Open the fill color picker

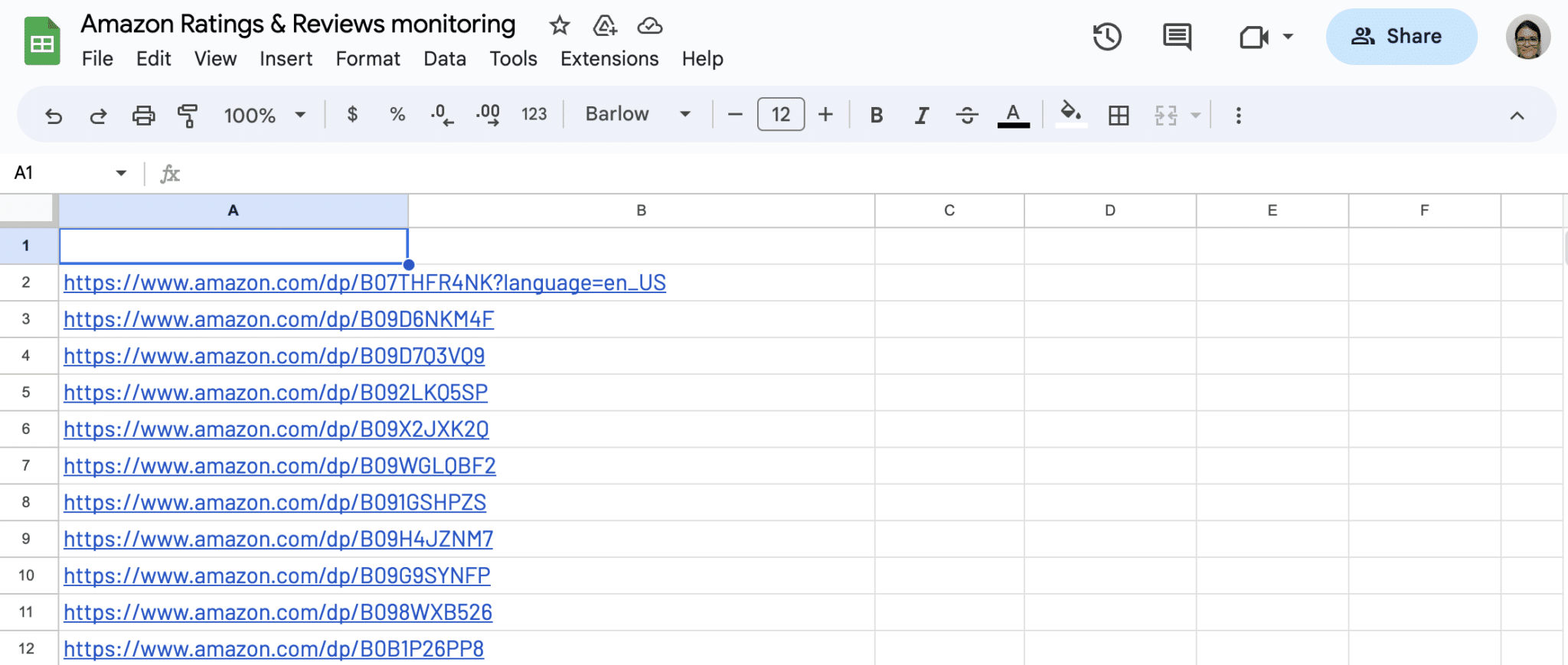click(x=1070, y=115)
